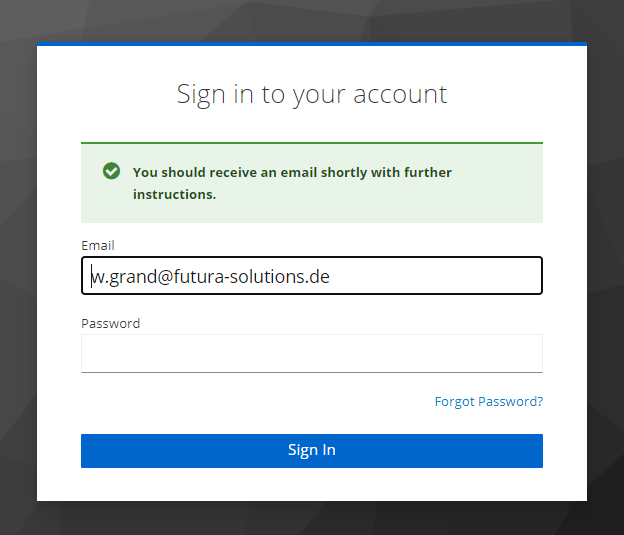Click the "You should receive an email" message text
This screenshot has height=535, width=624.
pyautogui.click(x=292, y=172)
